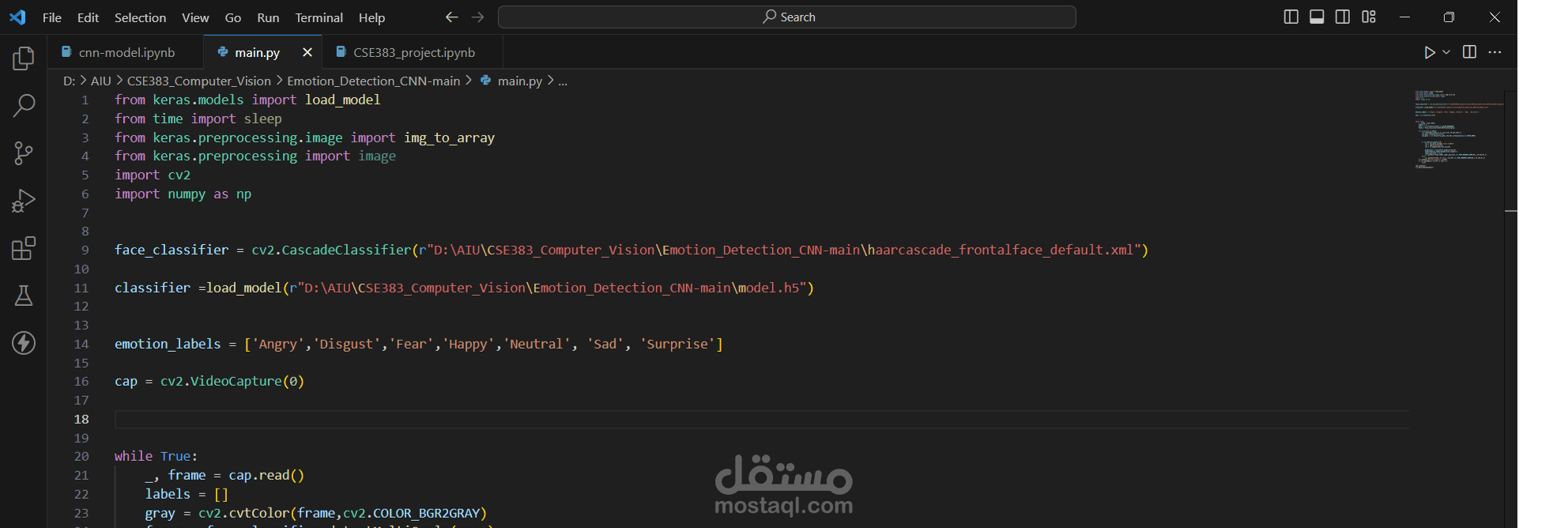Go back using the left arrow
The width and height of the screenshot is (1568, 528).
point(451,17)
